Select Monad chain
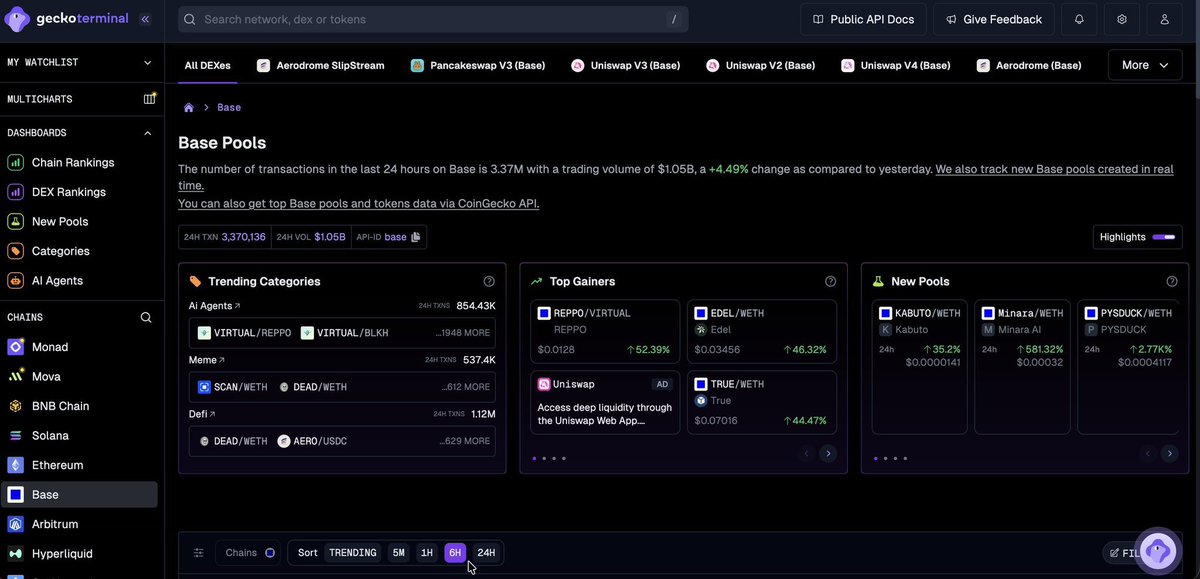 (x=81, y=347)
